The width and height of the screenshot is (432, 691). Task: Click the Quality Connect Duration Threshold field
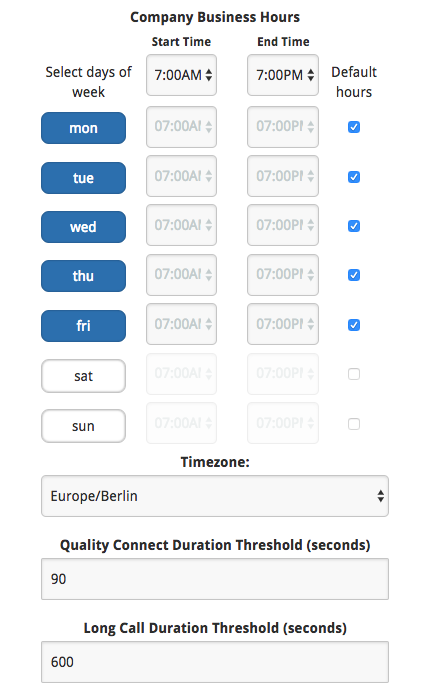click(215, 579)
